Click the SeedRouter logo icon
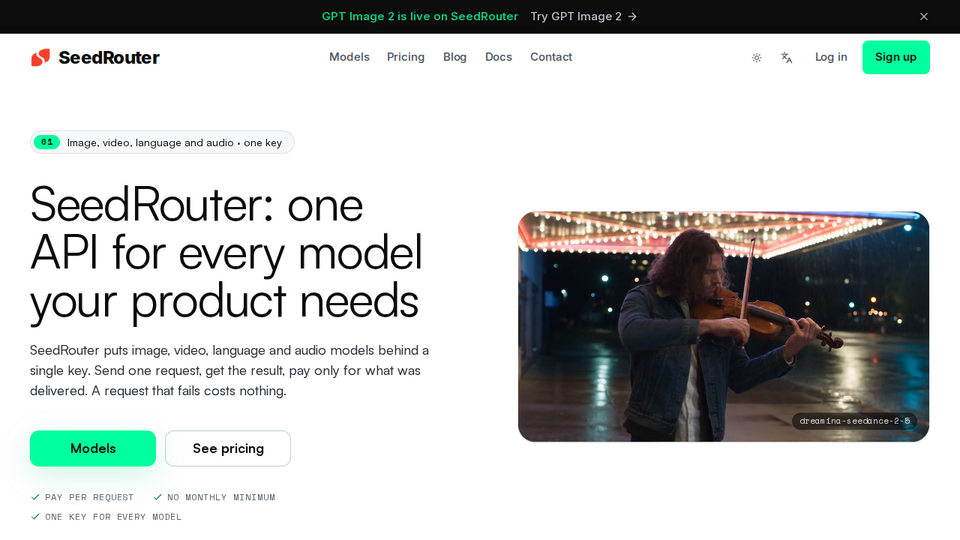The image size is (960, 540). 40,58
